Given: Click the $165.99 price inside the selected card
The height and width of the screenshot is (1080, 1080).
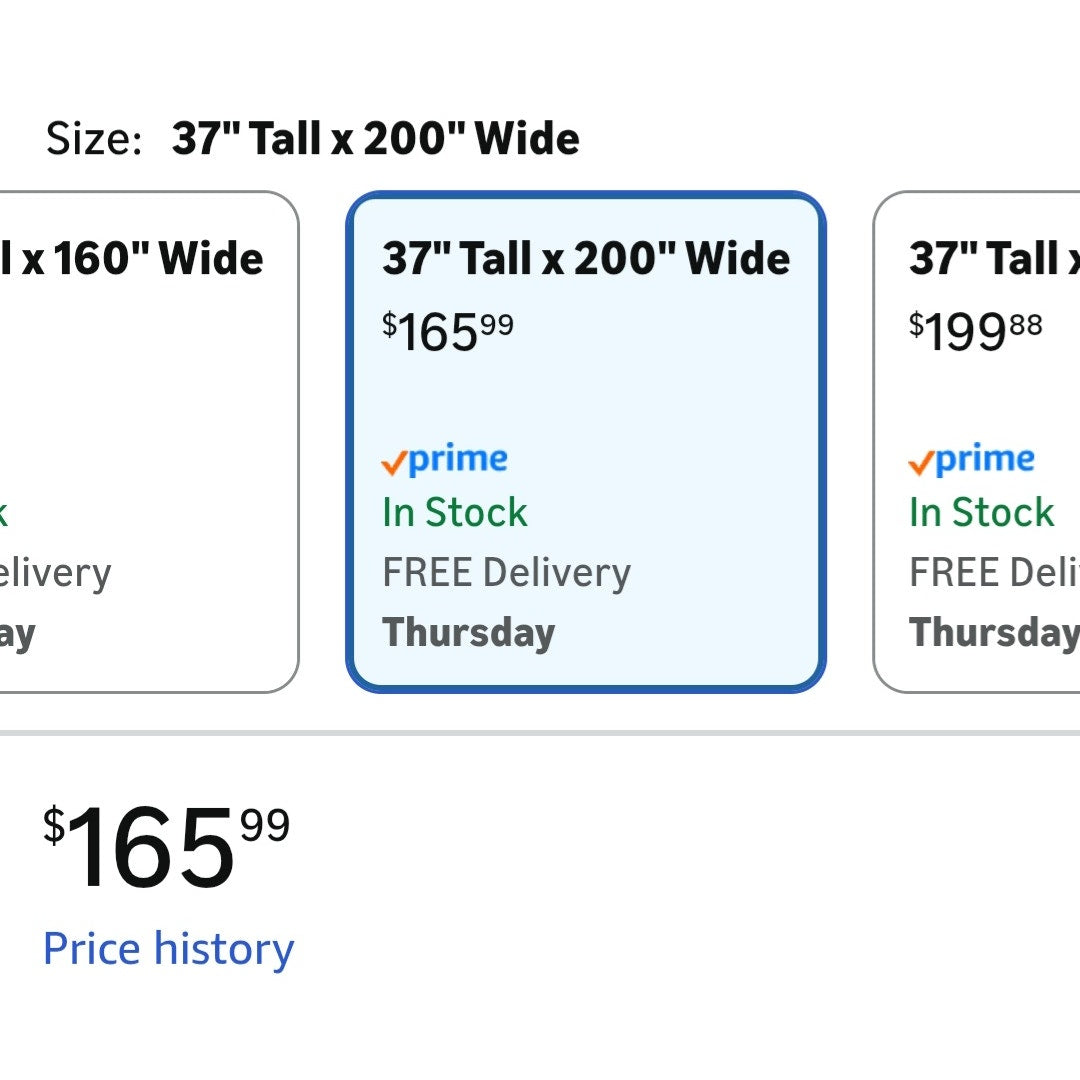Looking at the screenshot, I should 448,332.
